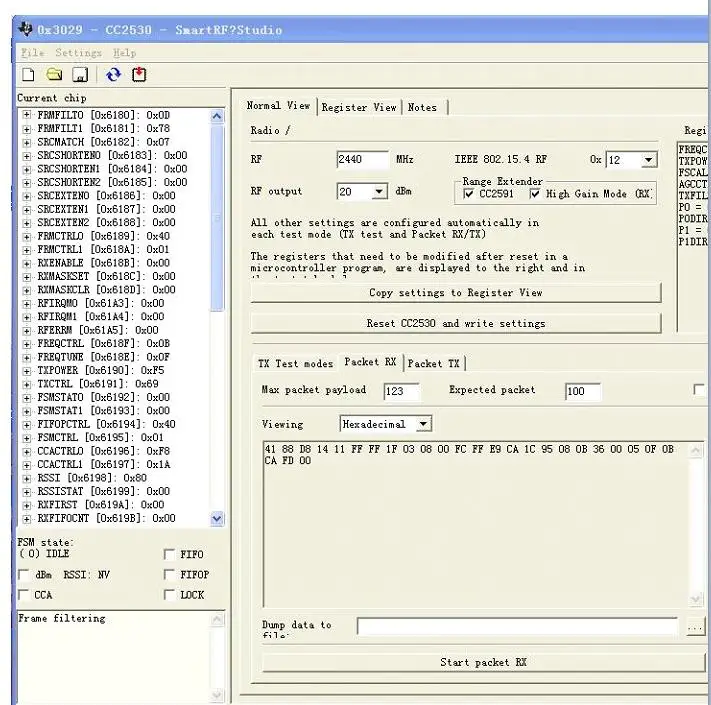Click the New file toolbar icon
Viewport: 711px width, 705px height.
[28, 74]
